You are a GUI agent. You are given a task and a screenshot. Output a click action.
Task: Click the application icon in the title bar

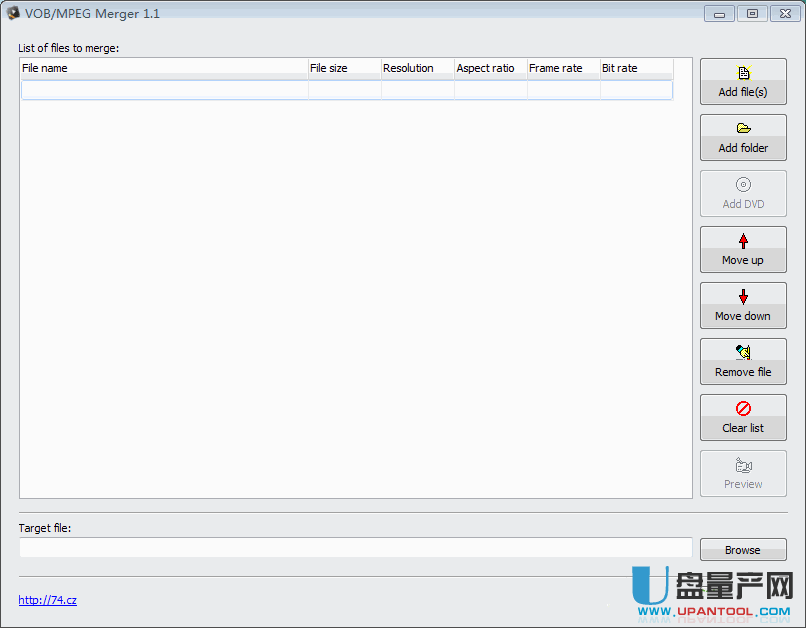(x=12, y=13)
